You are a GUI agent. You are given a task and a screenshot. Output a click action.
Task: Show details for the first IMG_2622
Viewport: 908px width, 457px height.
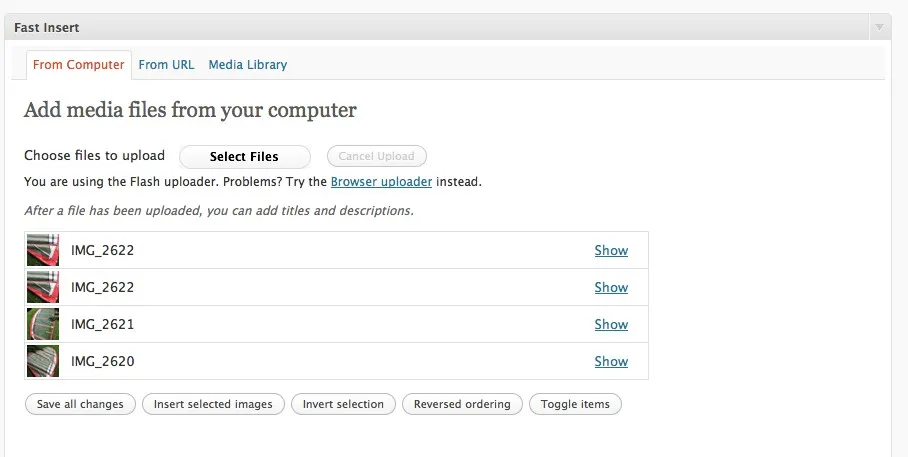(611, 250)
